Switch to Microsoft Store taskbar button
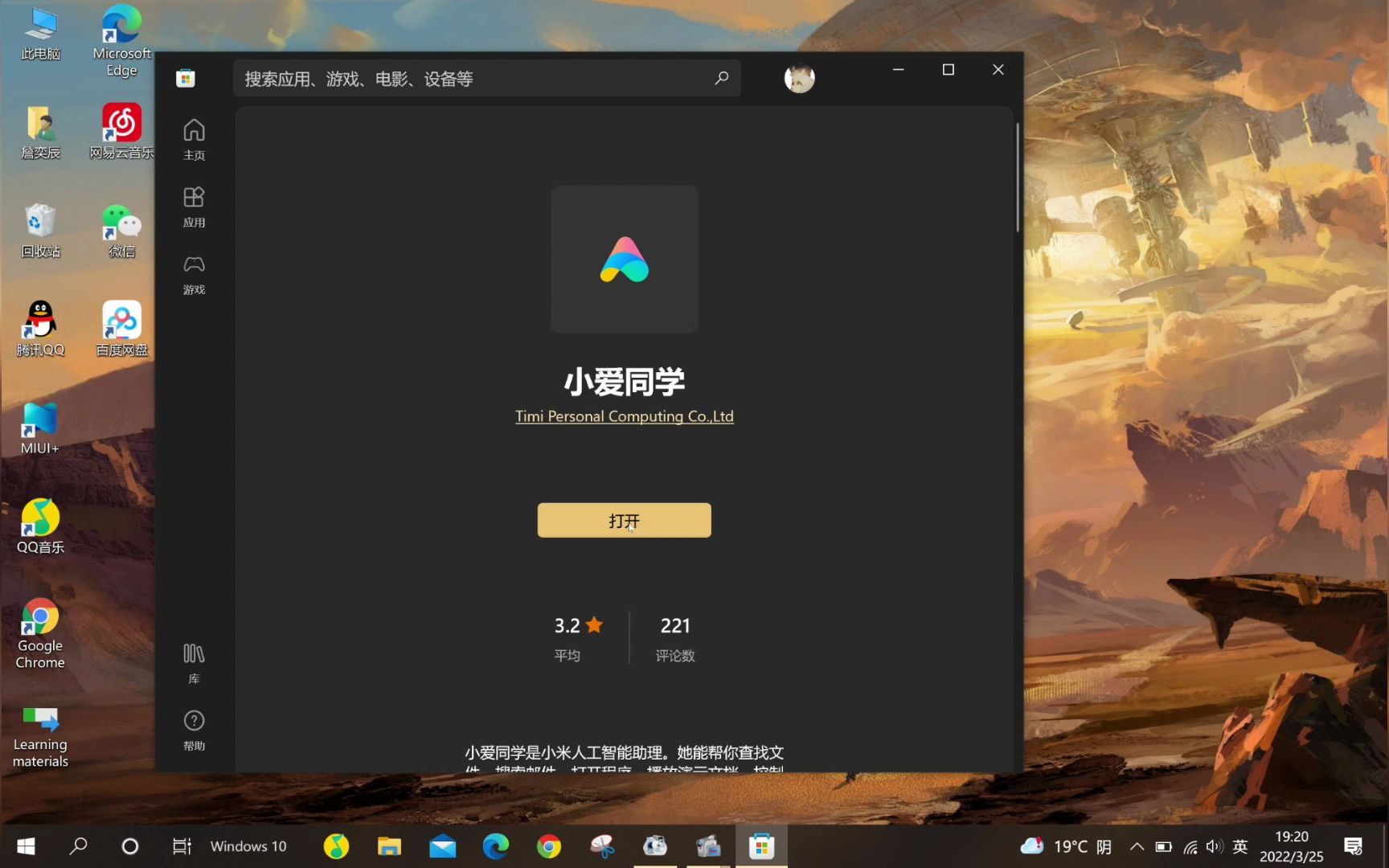This screenshot has height=868, width=1389. point(761,846)
